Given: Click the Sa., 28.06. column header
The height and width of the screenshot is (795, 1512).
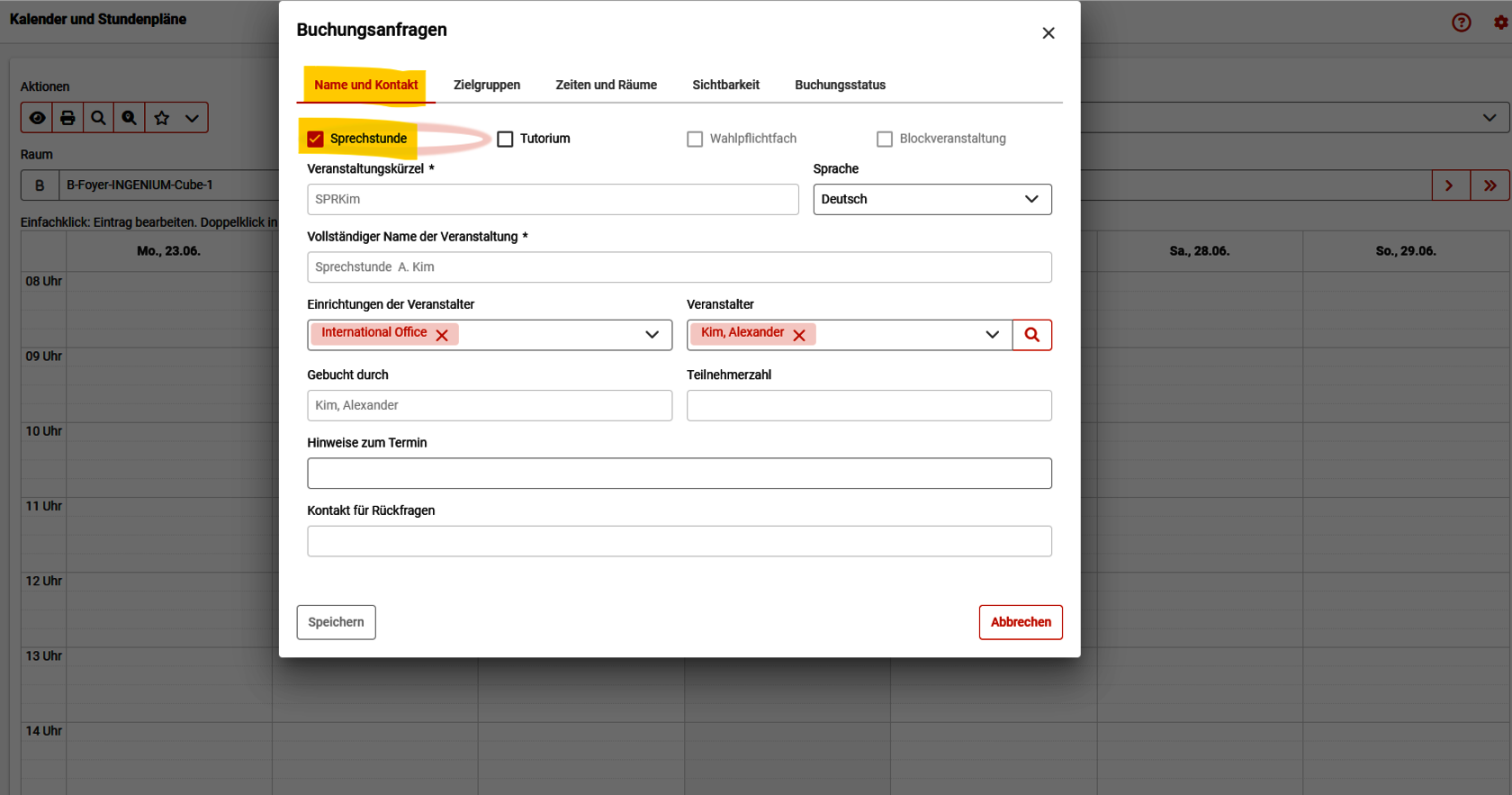Looking at the screenshot, I should pos(1200,251).
